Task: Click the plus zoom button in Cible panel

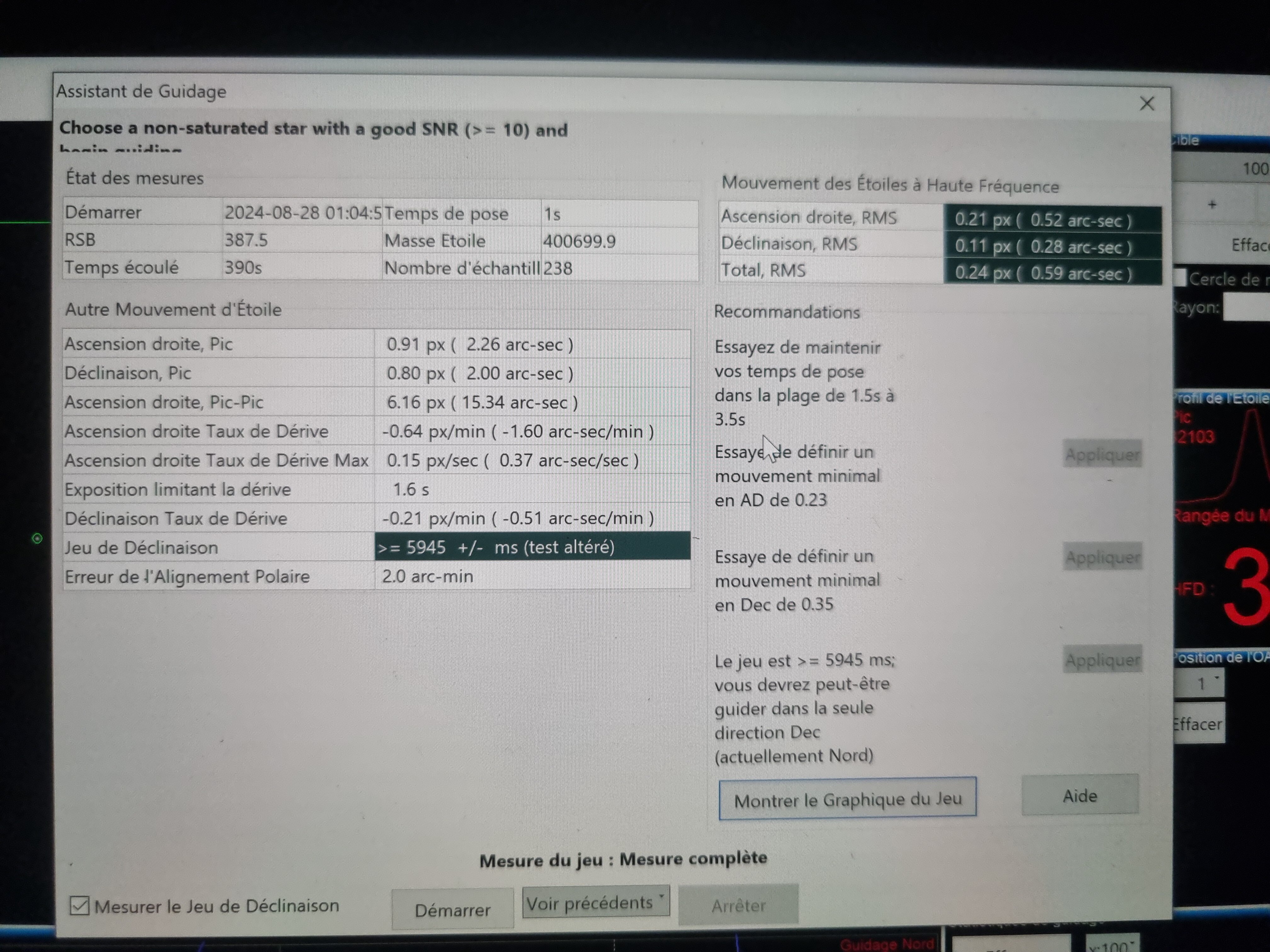Action: click(x=1211, y=205)
